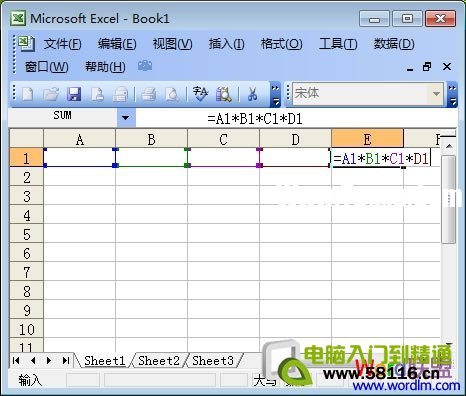
Task: Switch to the Sheet2 tab
Action: tap(159, 361)
